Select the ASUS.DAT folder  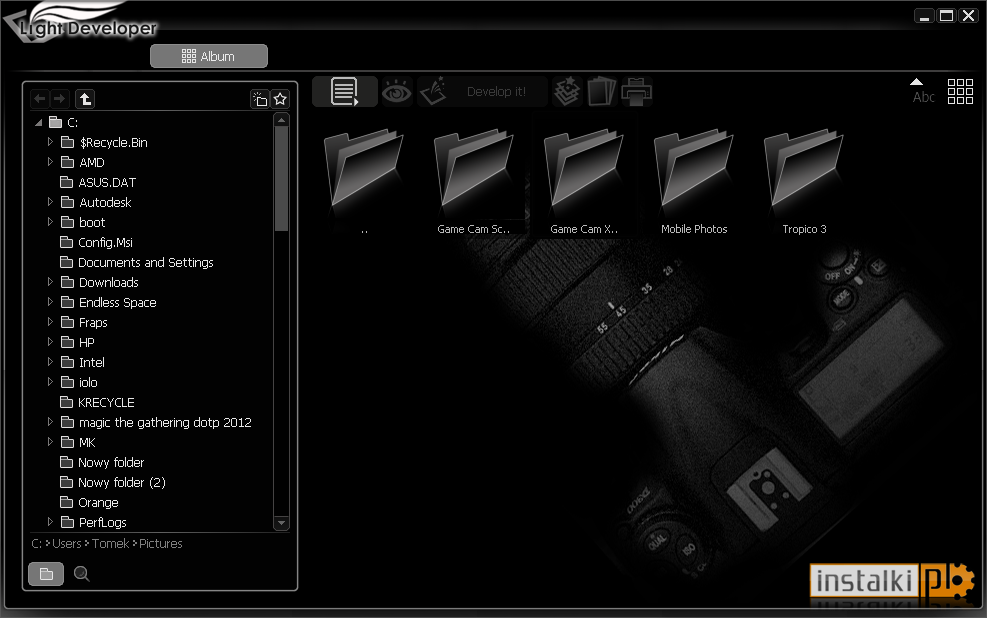click(98, 183)
